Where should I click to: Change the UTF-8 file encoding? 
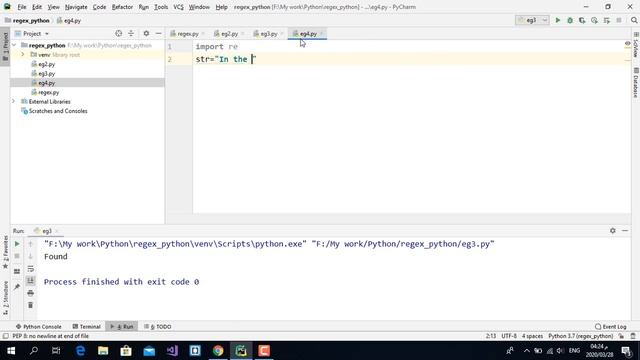[509, 336]
